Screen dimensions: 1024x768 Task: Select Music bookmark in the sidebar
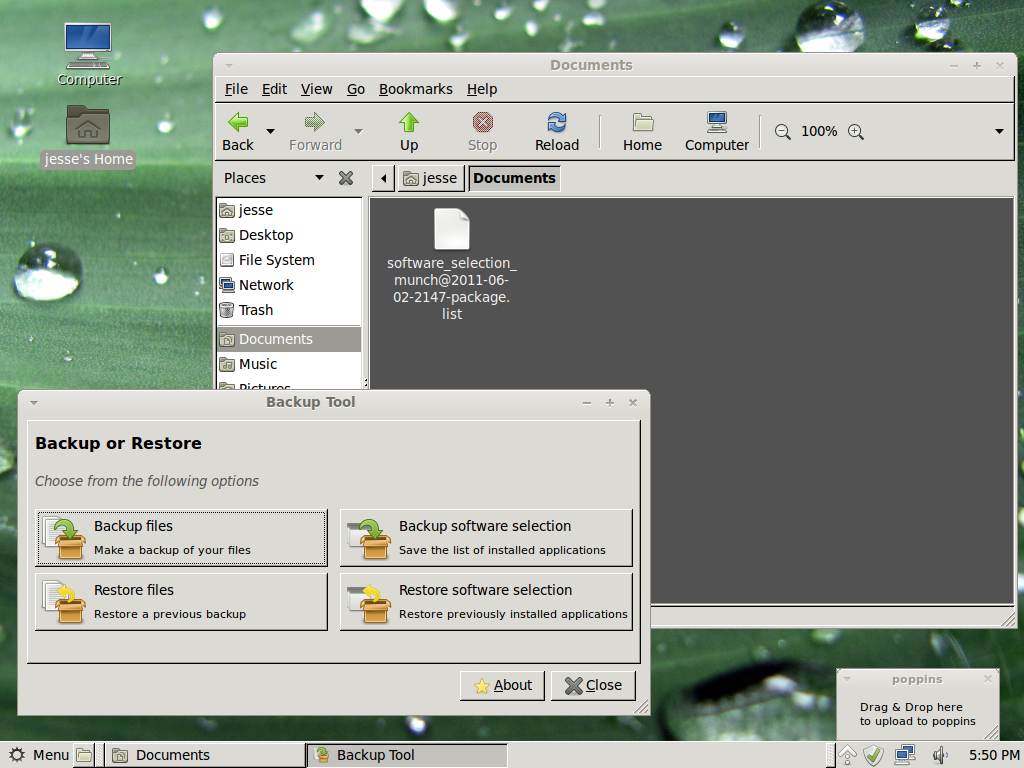point(289,364)
